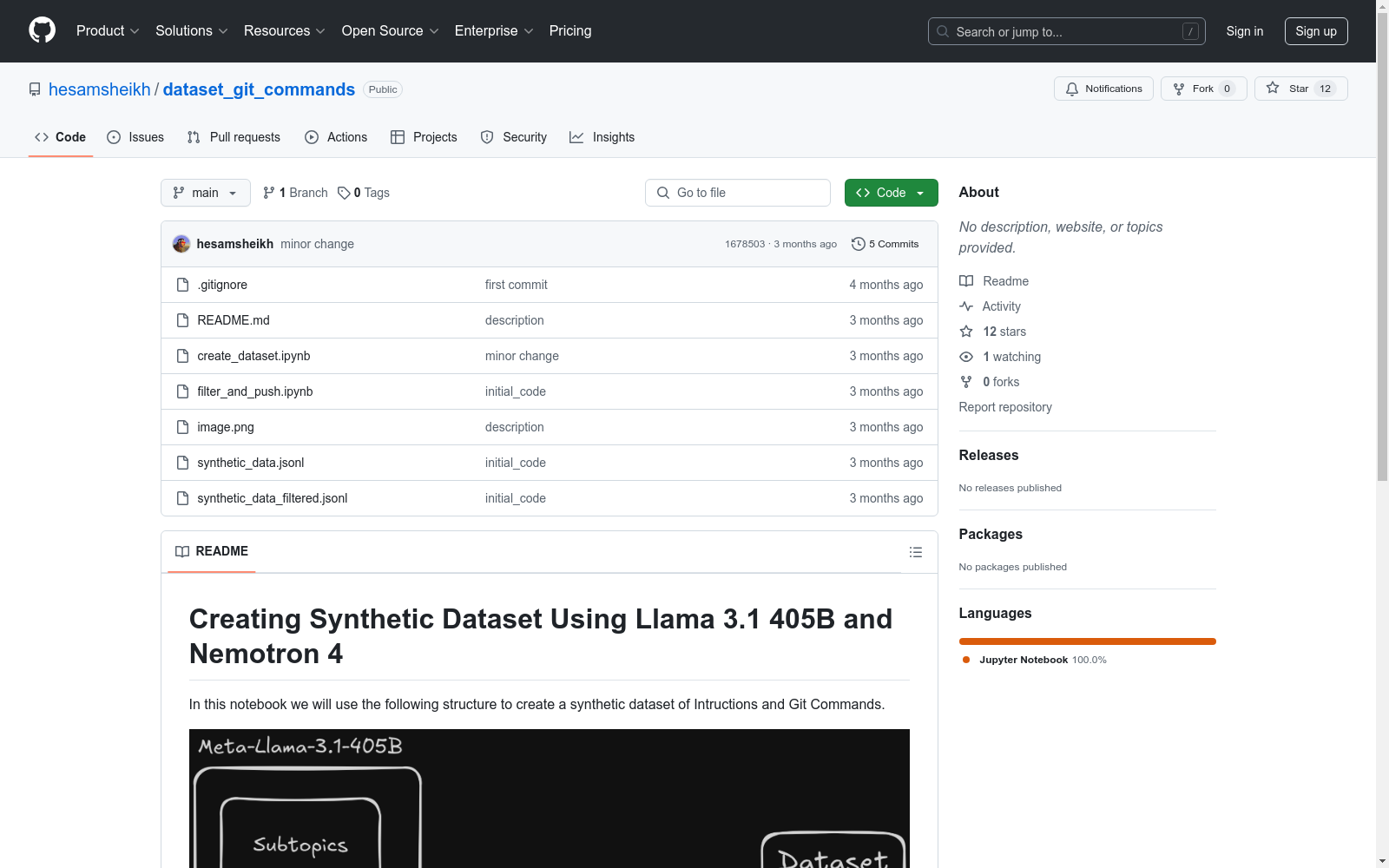
Task: Click the file icon next to .gitignore
Action: point(182,285)
